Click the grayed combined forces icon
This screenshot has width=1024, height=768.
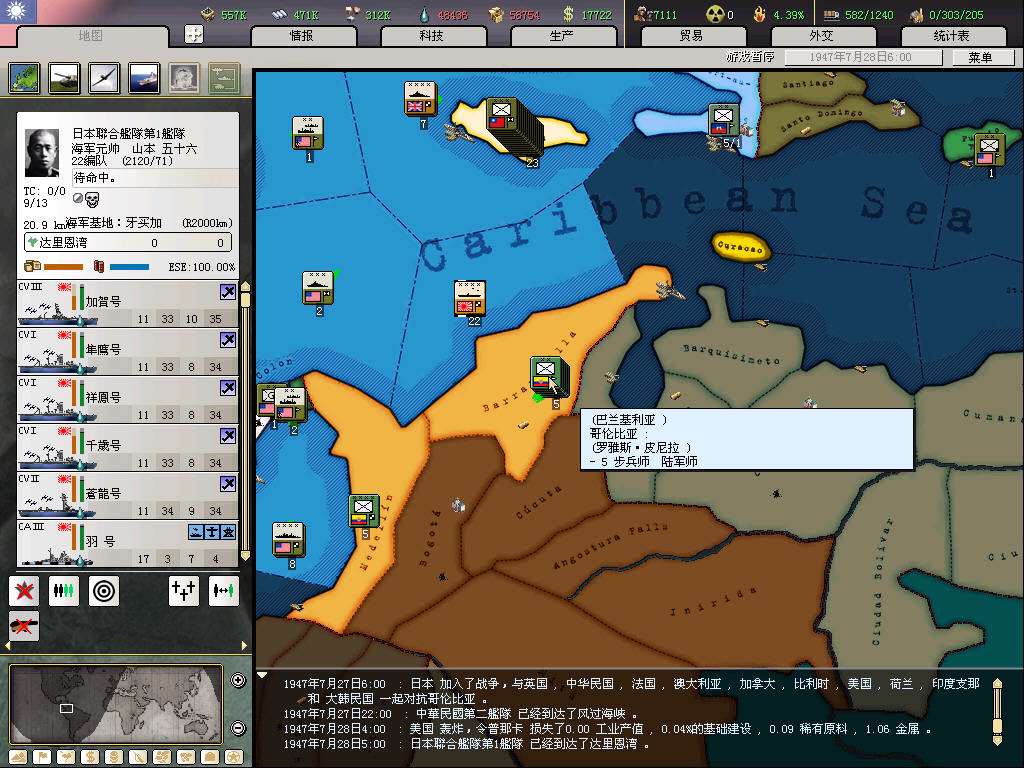[x=224, y=78]
